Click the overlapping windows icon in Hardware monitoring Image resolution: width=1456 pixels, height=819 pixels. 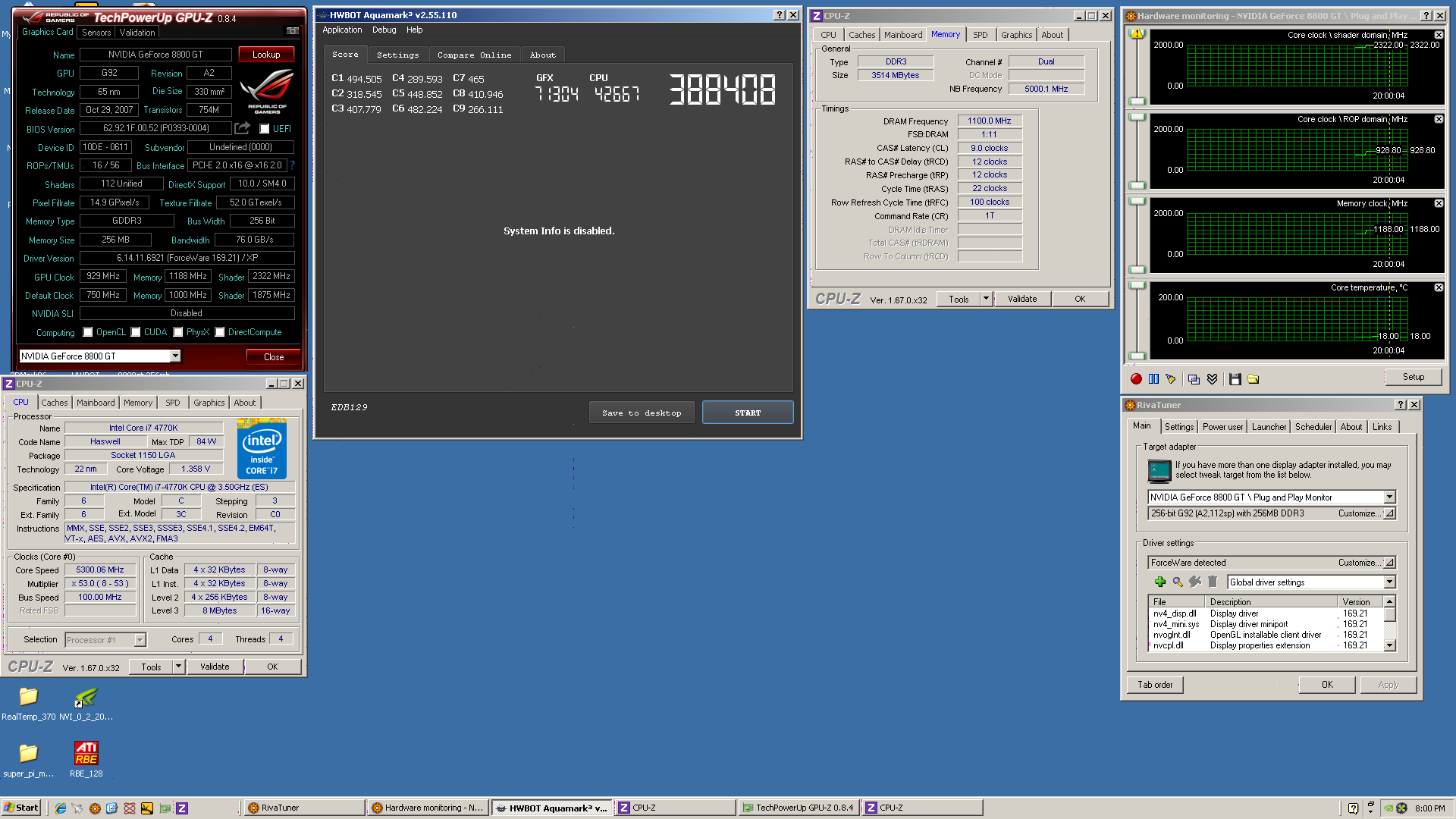pos(1194,379)
